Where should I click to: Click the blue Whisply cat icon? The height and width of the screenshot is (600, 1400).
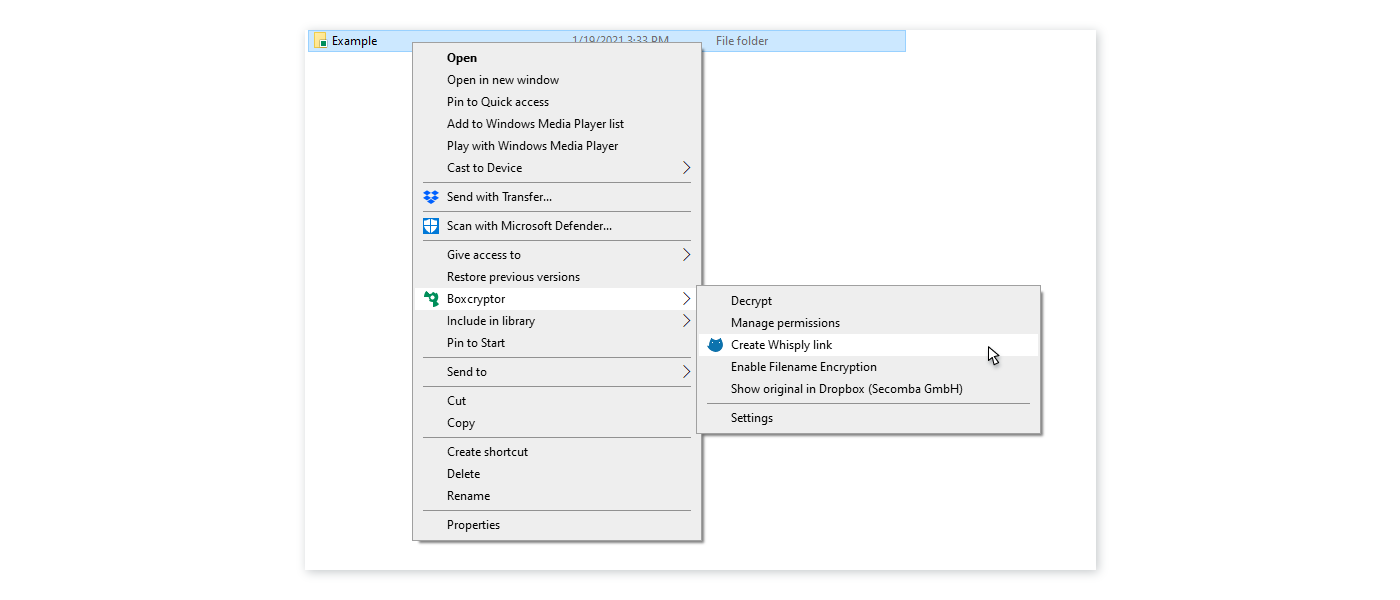[x=715, y=345]
